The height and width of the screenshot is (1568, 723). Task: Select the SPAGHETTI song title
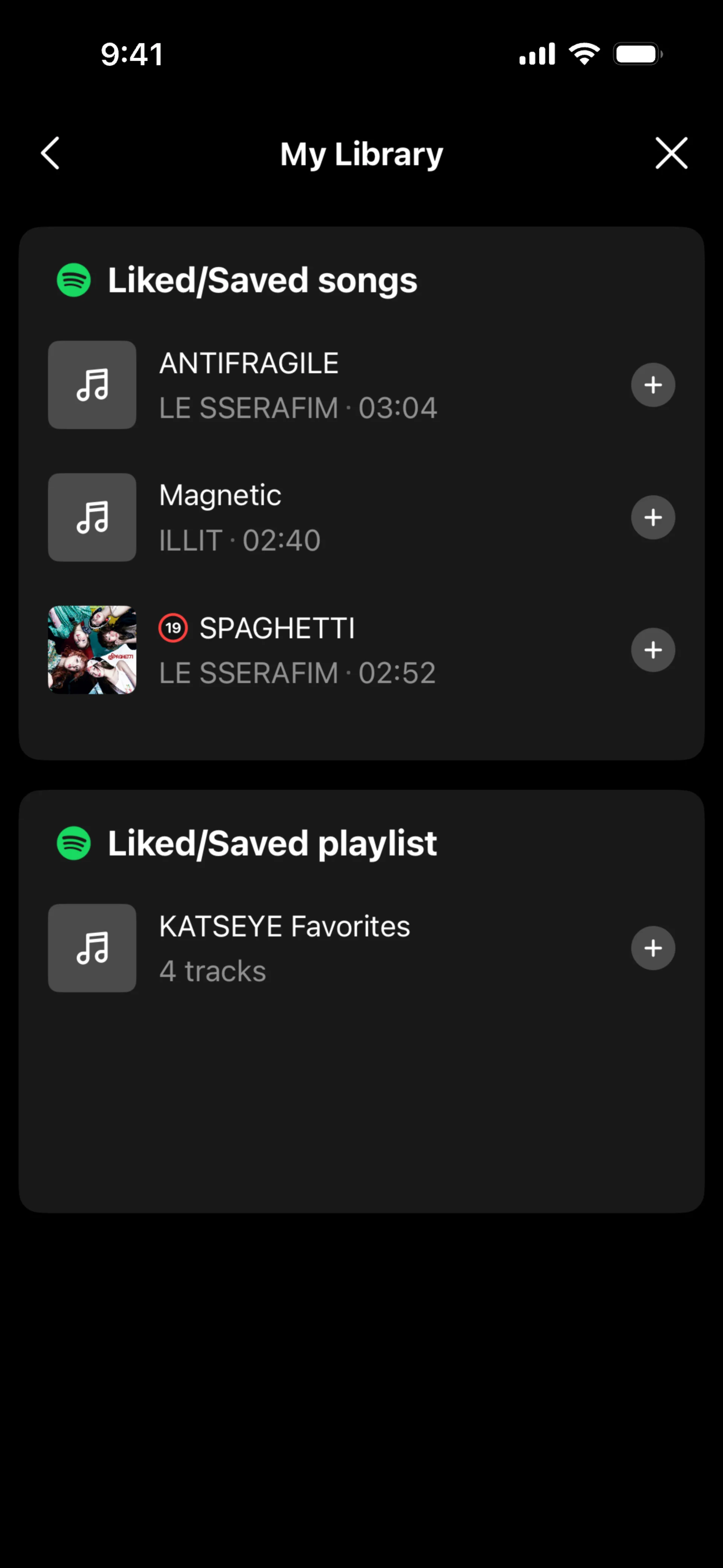[x=277, y=628]
